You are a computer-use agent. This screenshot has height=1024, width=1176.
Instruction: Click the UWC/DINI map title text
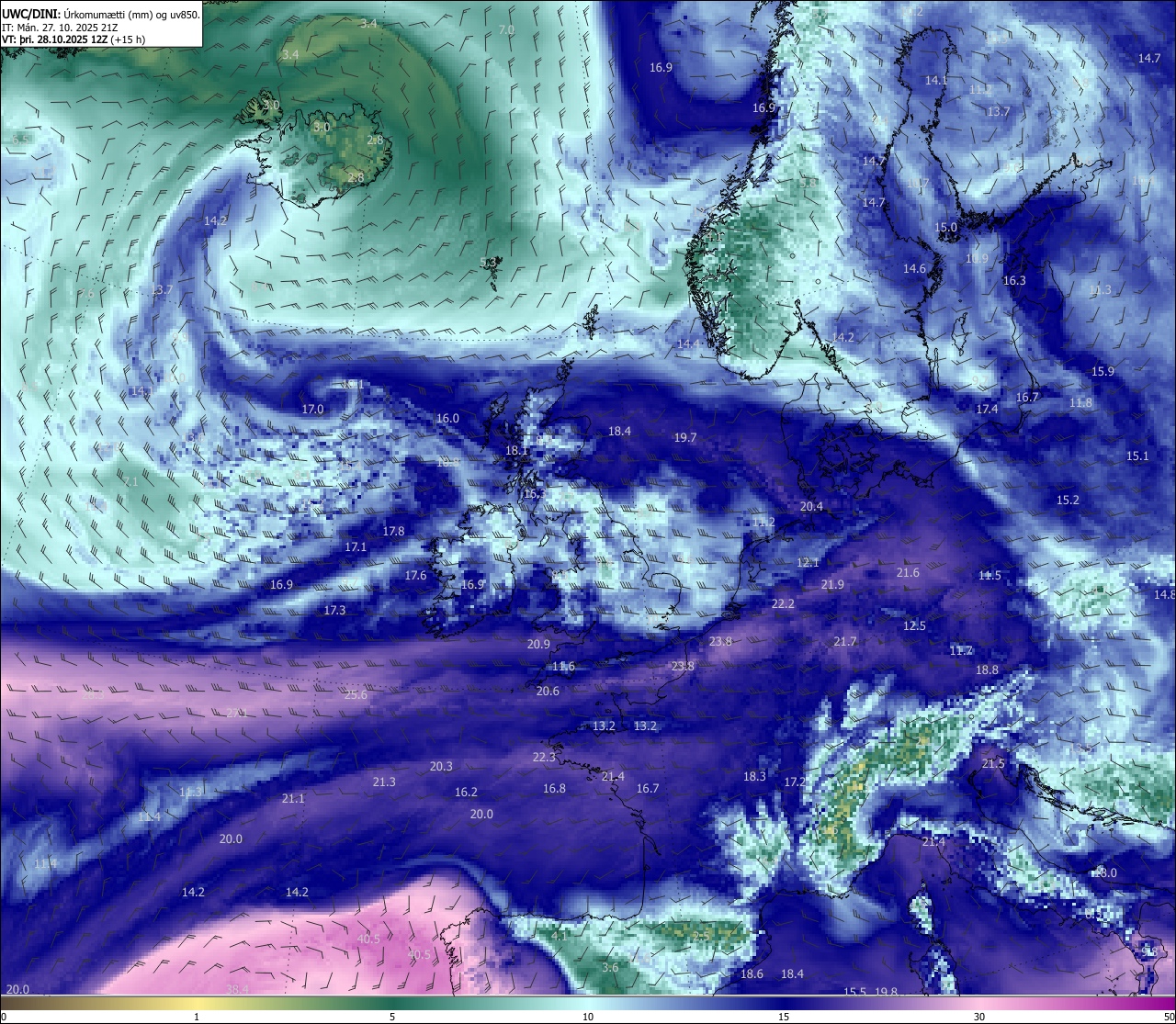click(x=100, y=14)
